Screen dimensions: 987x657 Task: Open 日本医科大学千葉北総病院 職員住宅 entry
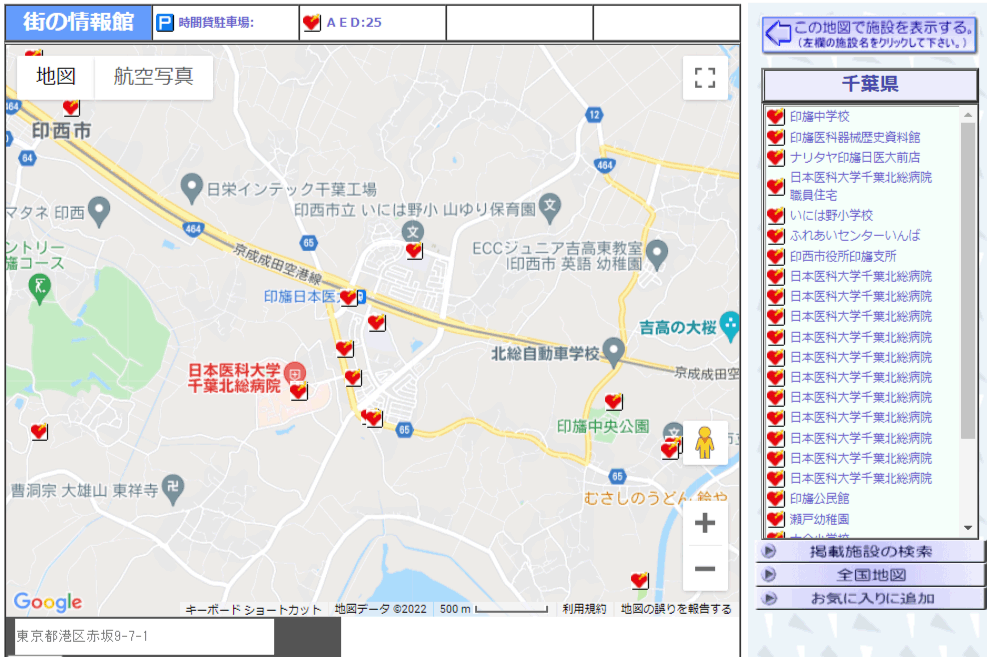[860, 186]
